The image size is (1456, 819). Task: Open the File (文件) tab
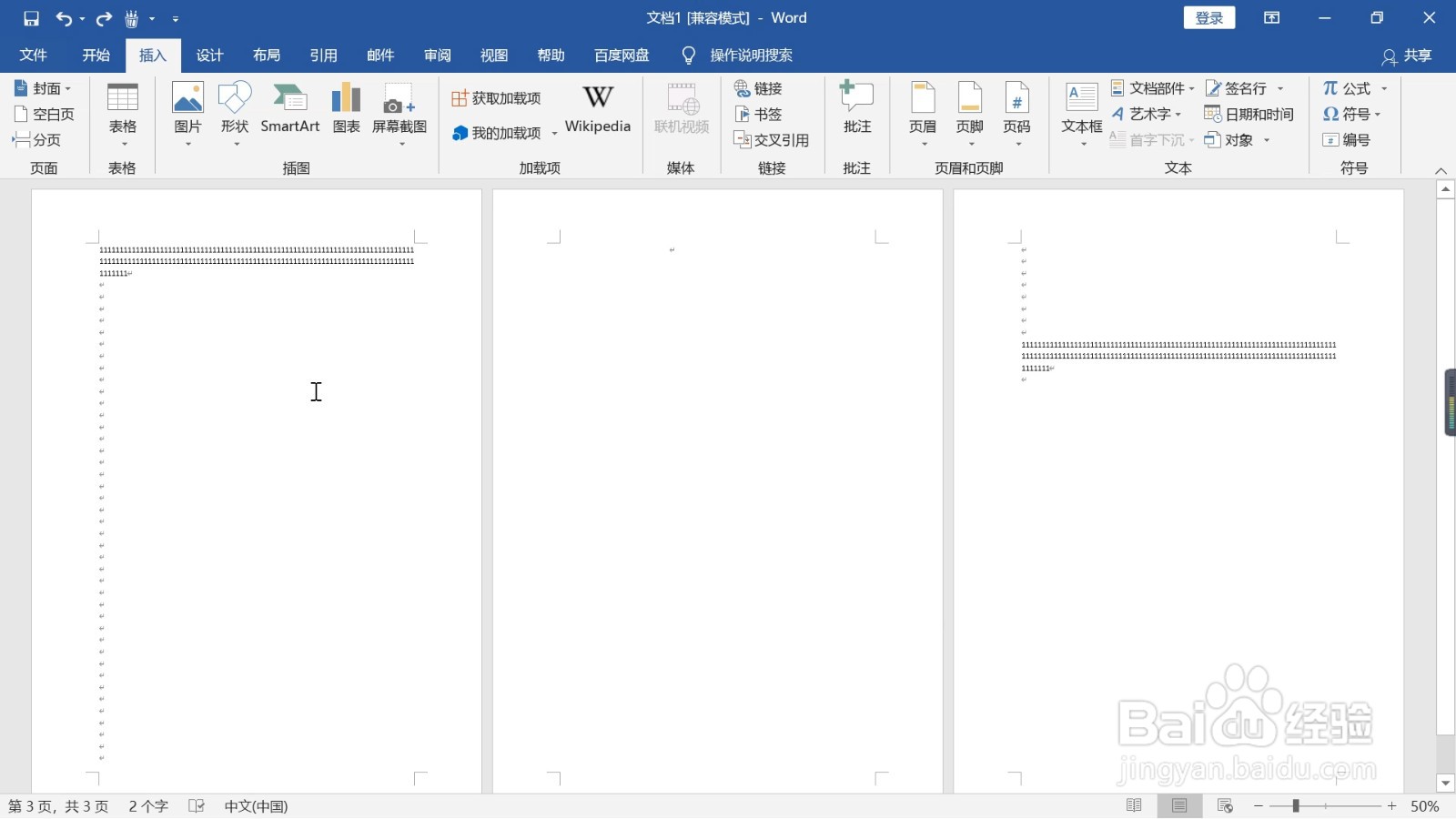[x=34, y=55]
